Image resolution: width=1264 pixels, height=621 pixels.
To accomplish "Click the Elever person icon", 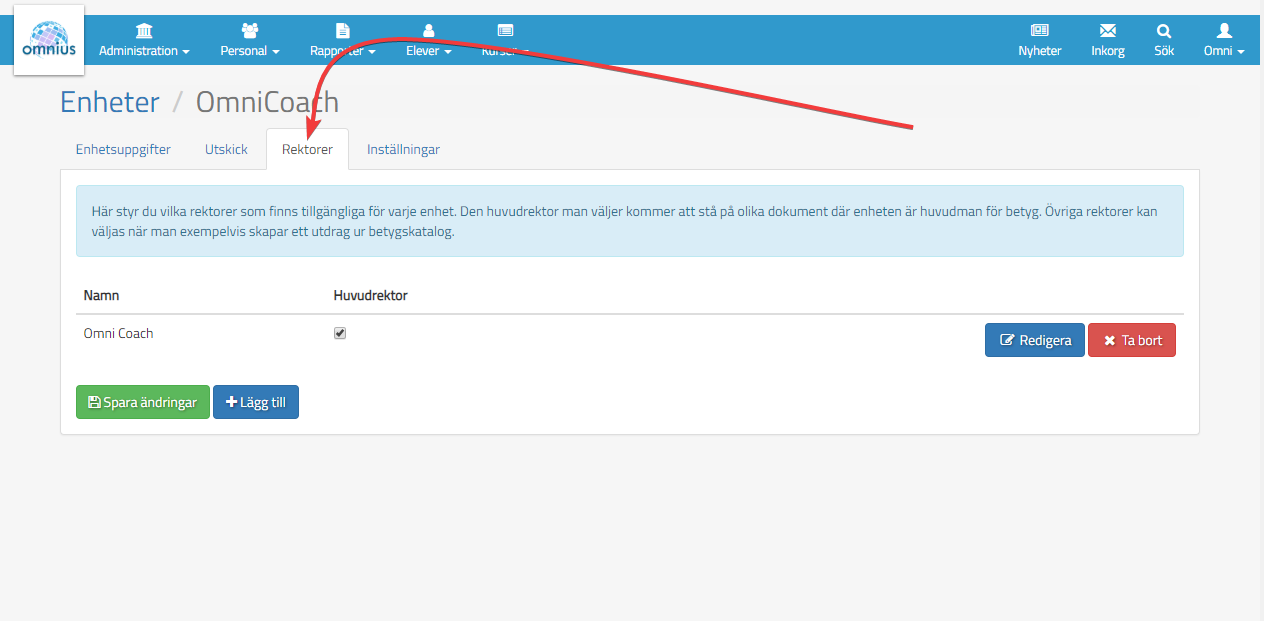I will coord(429,31).
